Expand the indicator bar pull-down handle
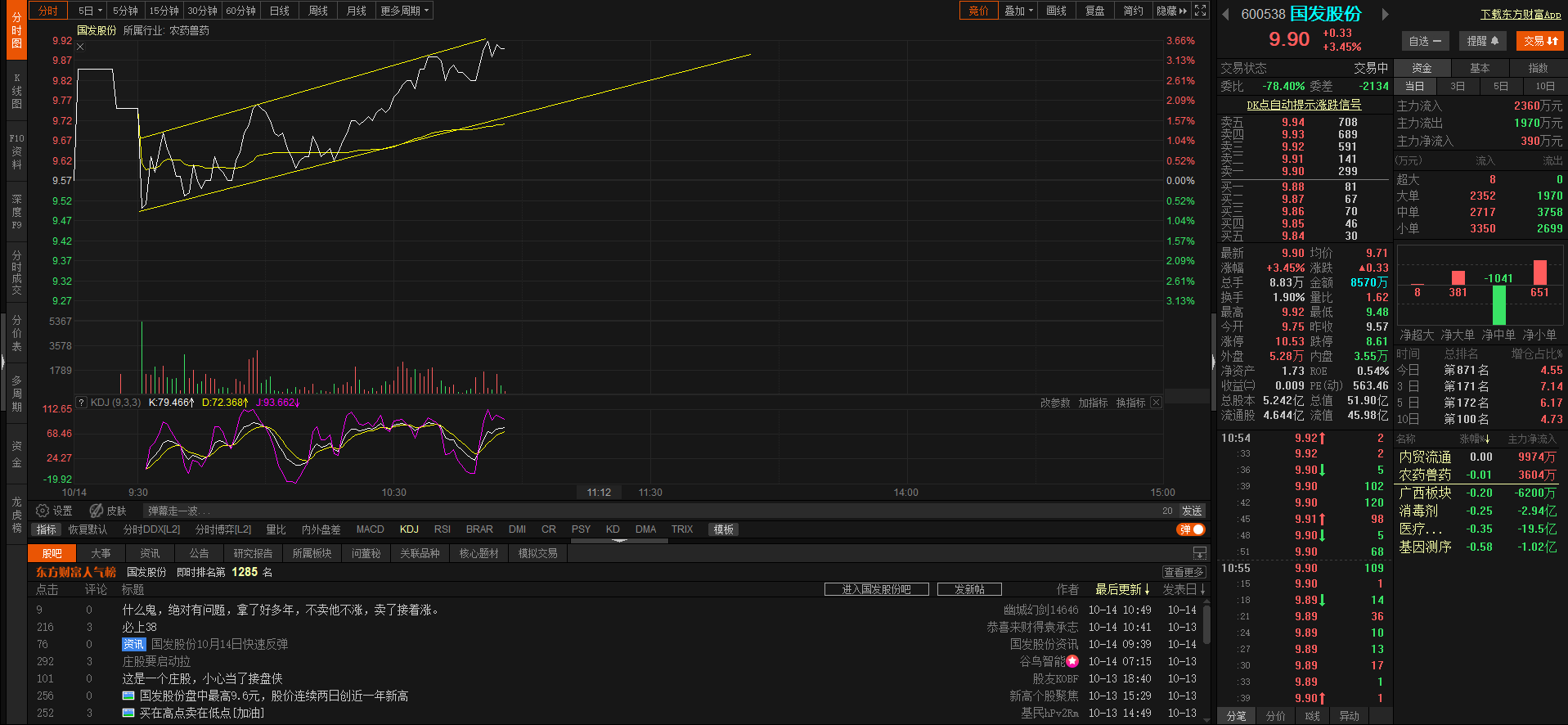Image resolution: width=1568 pixels, height=725 pixels. (x=619, y=540)
